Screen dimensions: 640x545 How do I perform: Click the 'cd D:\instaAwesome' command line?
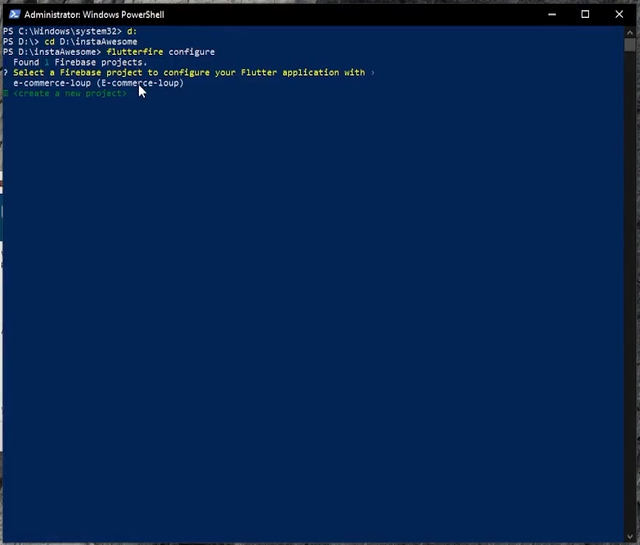pos(91,42)
